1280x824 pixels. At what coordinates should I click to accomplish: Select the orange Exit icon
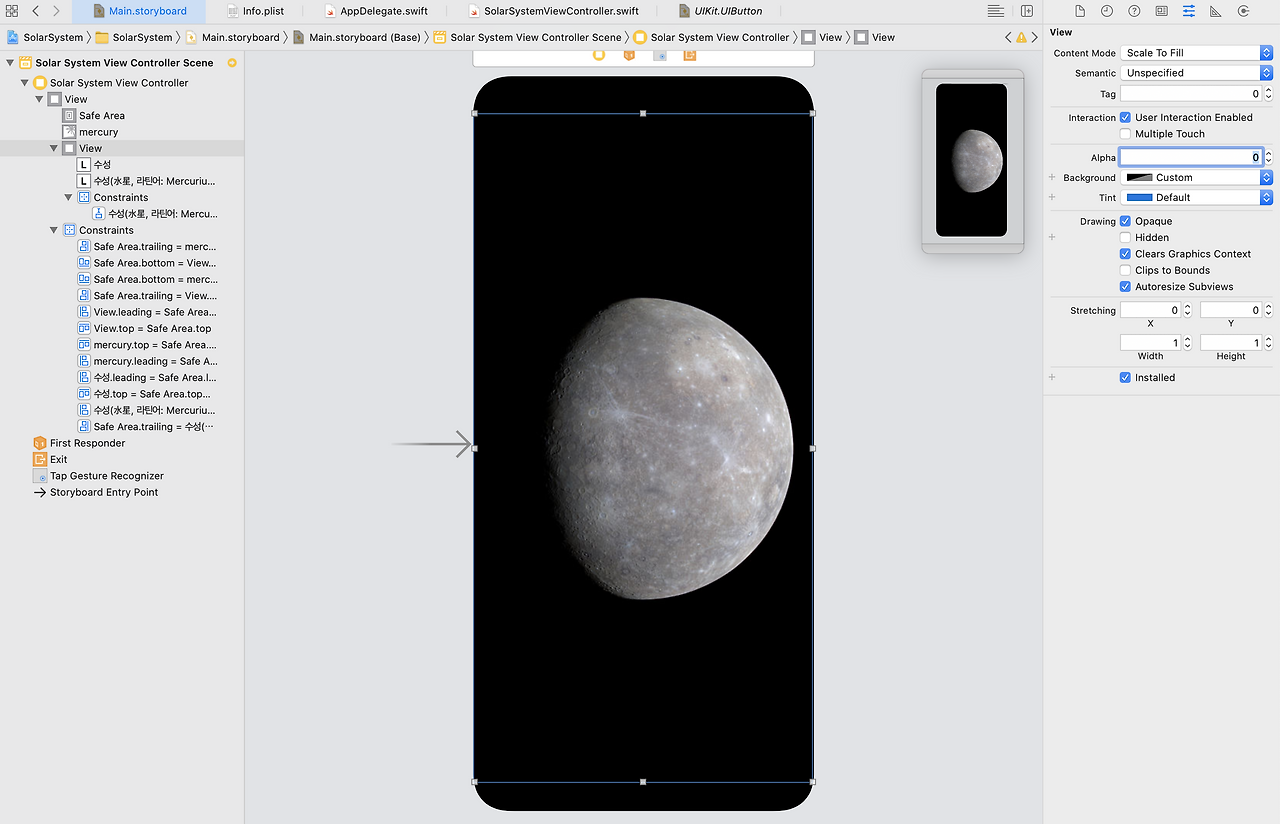40,459
